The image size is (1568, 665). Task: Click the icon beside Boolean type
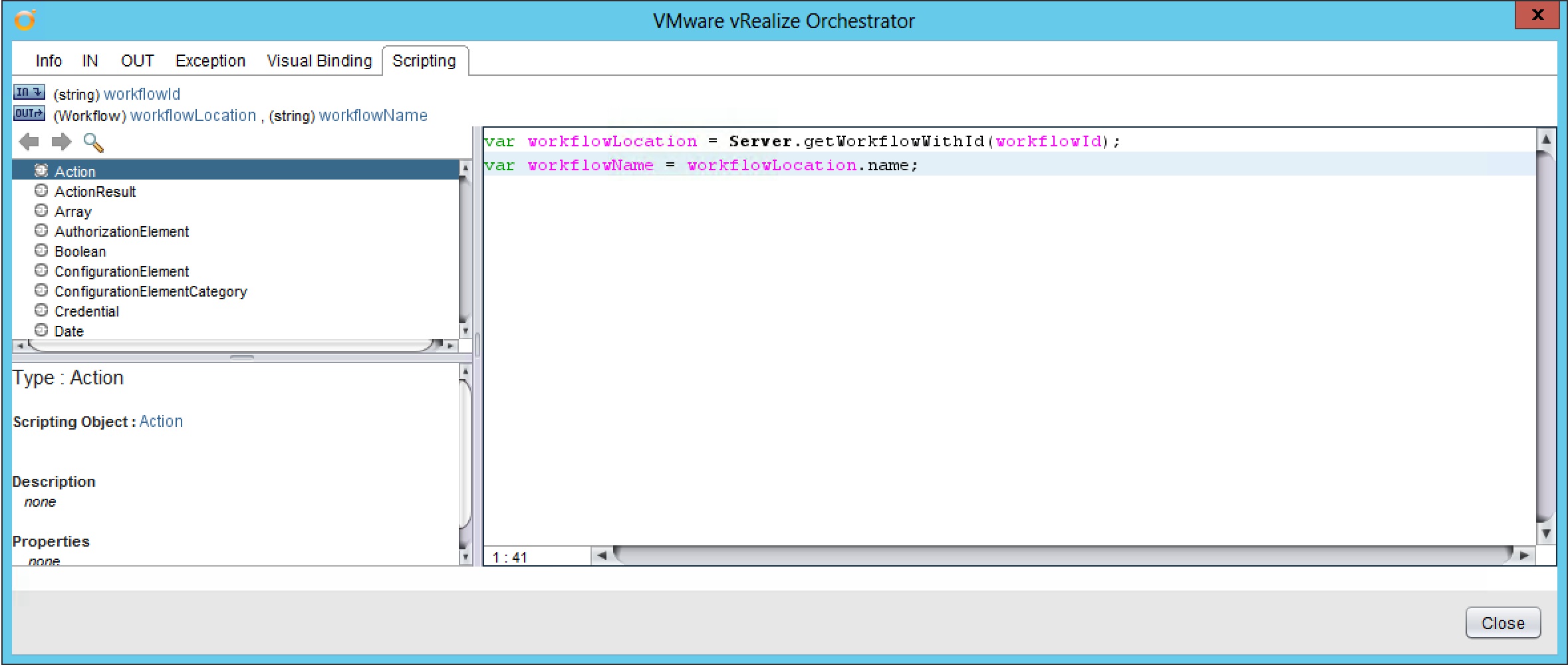coord(41,251)
